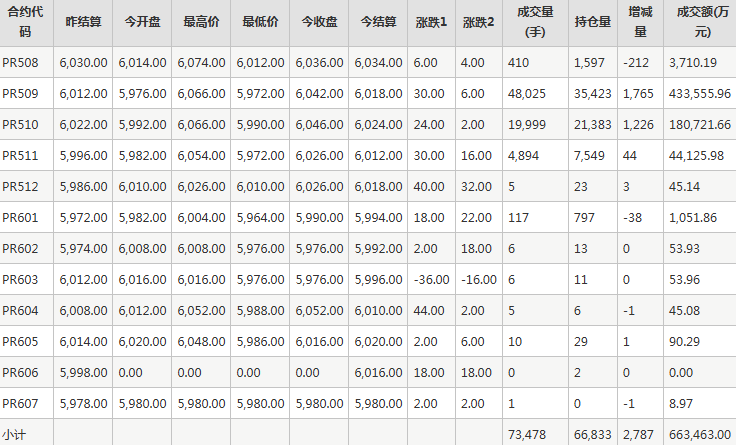The height and width of the screenshot is (445, 736).
Task: Click PR603 change value -16.00
Action: point(479,279)
